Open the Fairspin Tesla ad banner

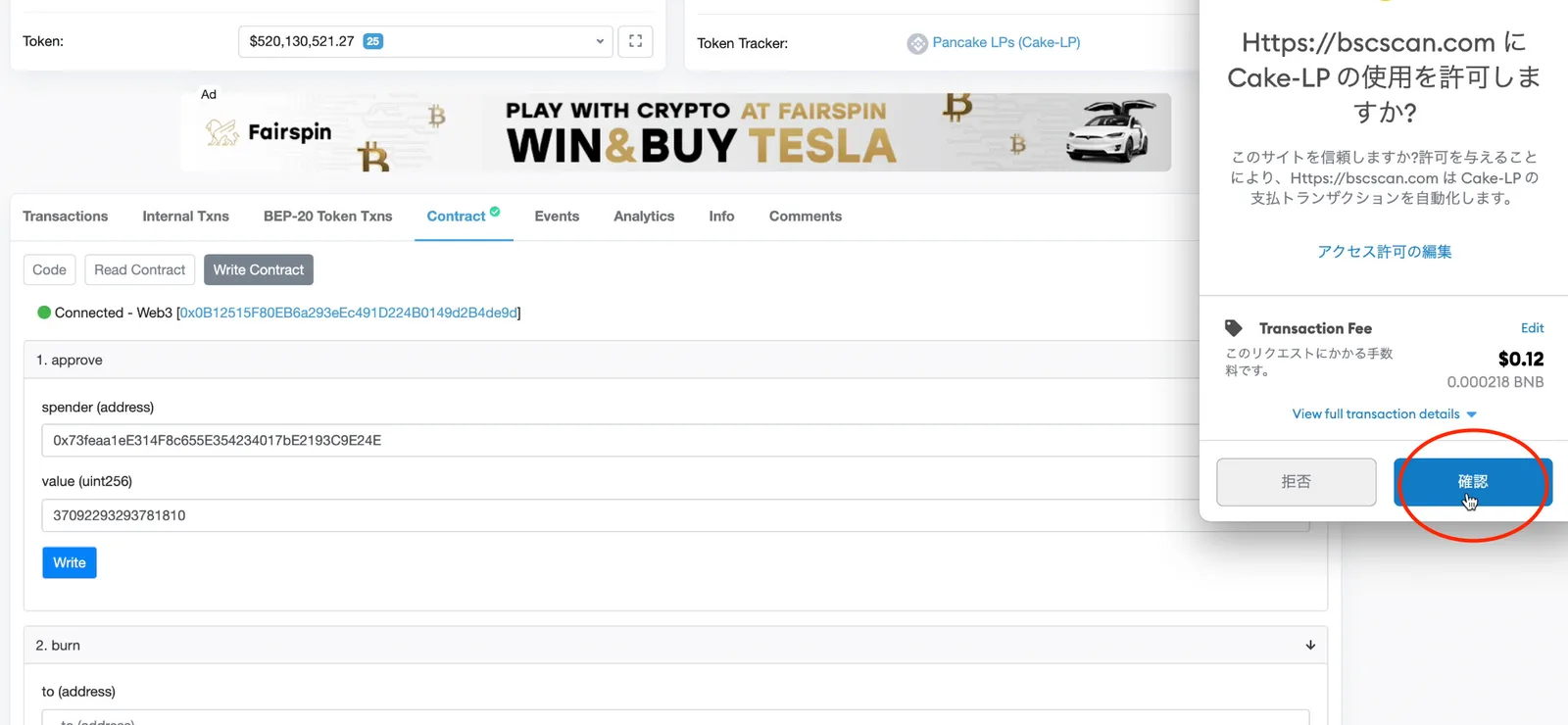coord(676,132)
